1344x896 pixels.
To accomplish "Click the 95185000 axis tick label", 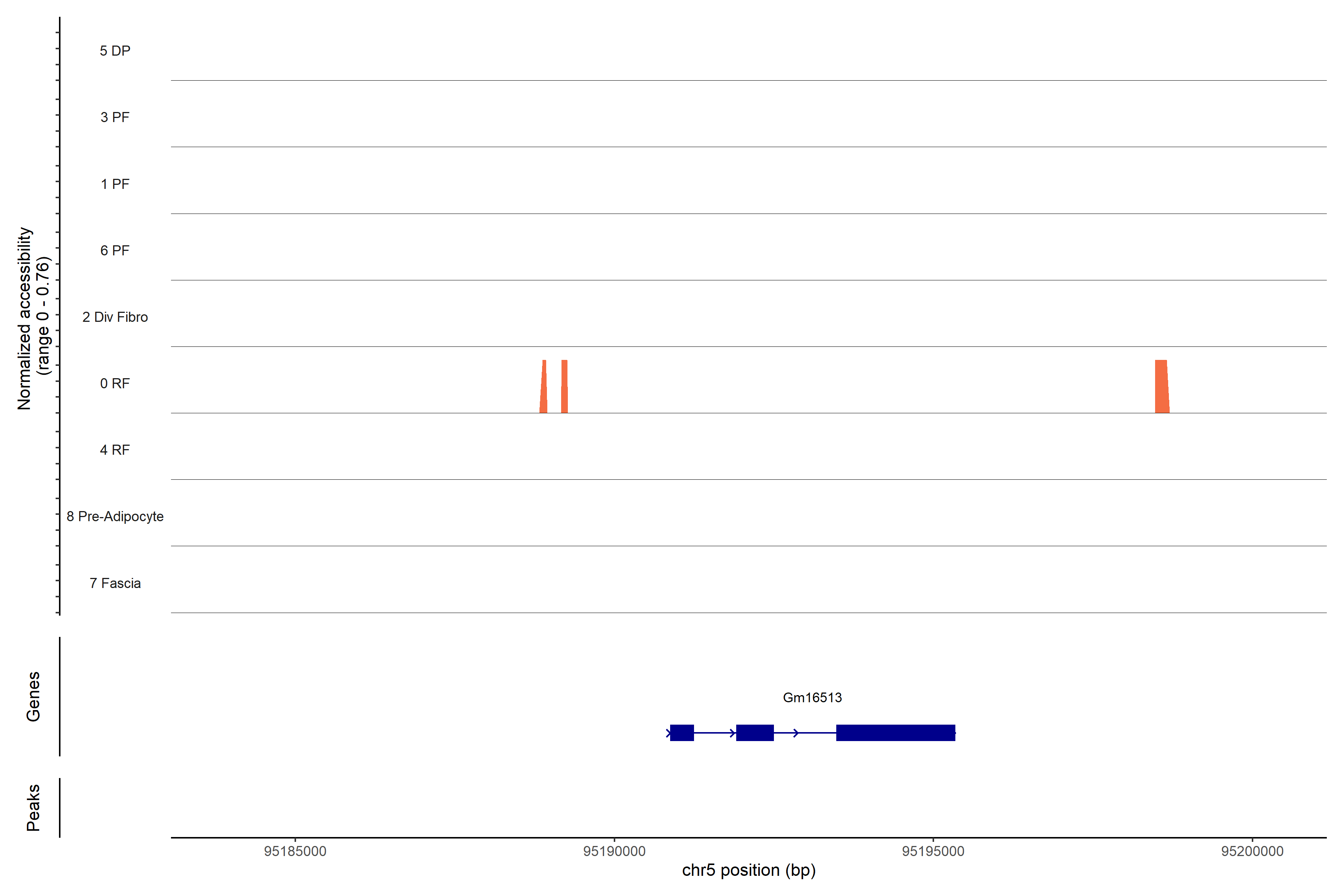I will (x=295, y=852).
